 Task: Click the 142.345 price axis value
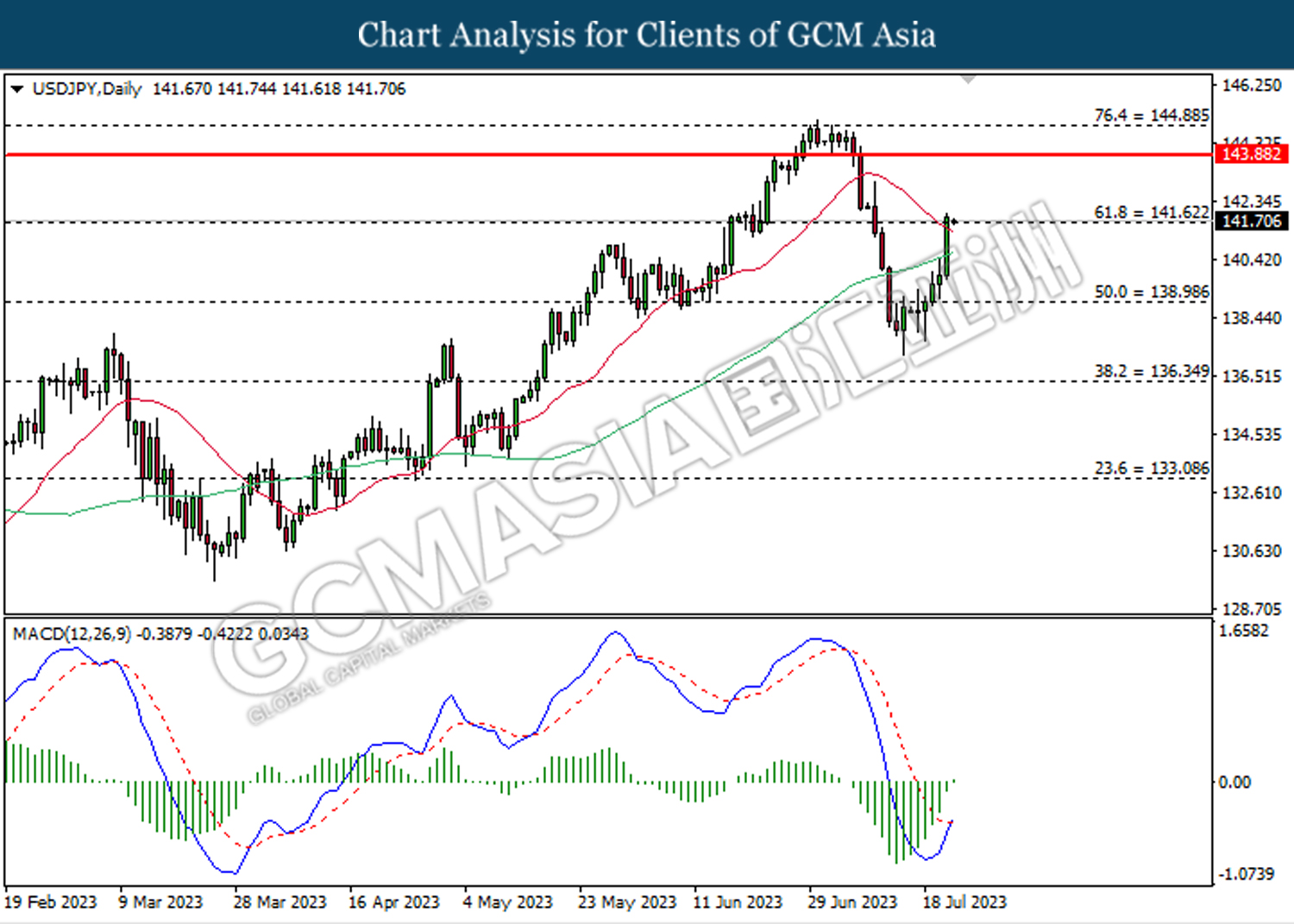tap(1252, 201)
